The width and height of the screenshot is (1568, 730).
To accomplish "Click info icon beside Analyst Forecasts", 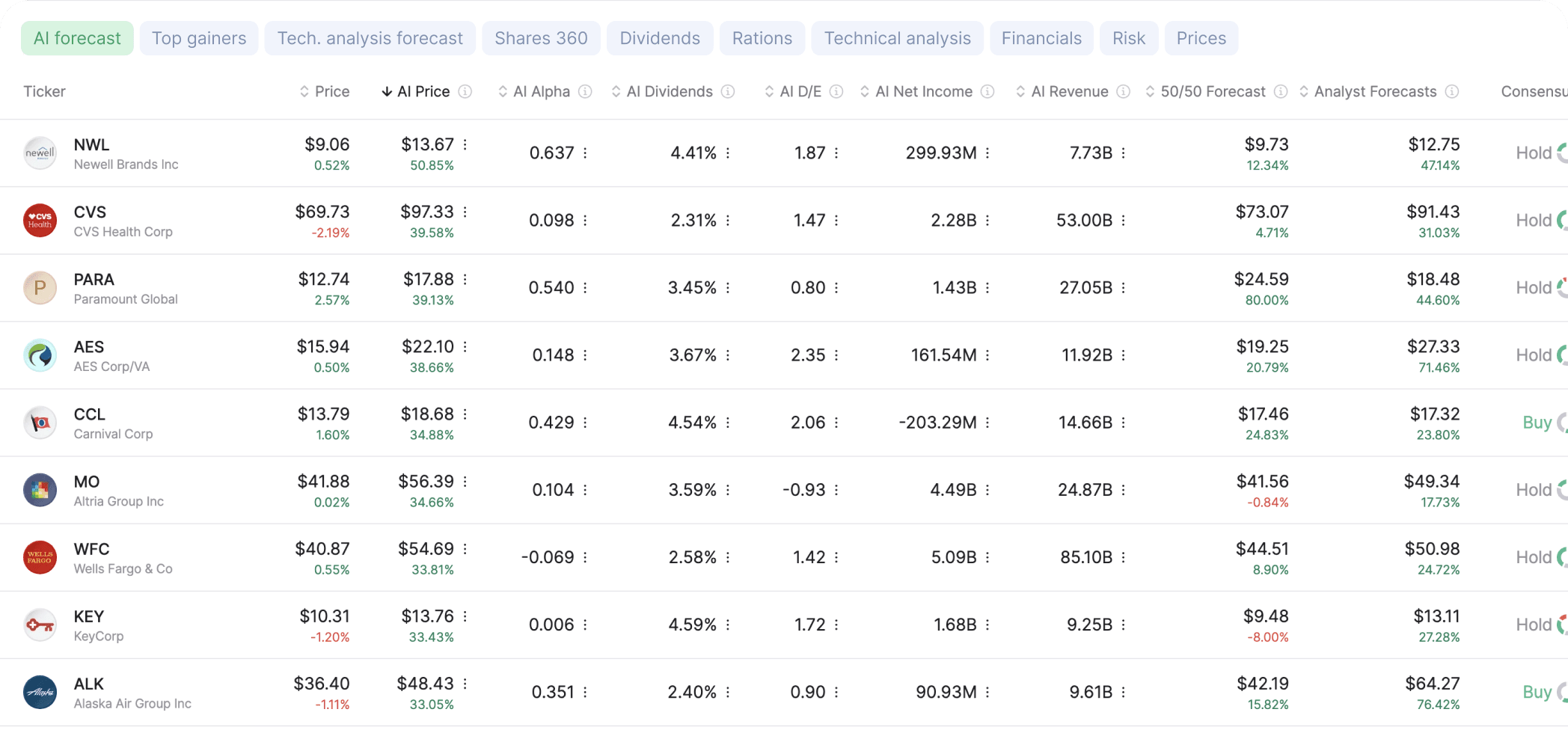I will [1452, 91].
